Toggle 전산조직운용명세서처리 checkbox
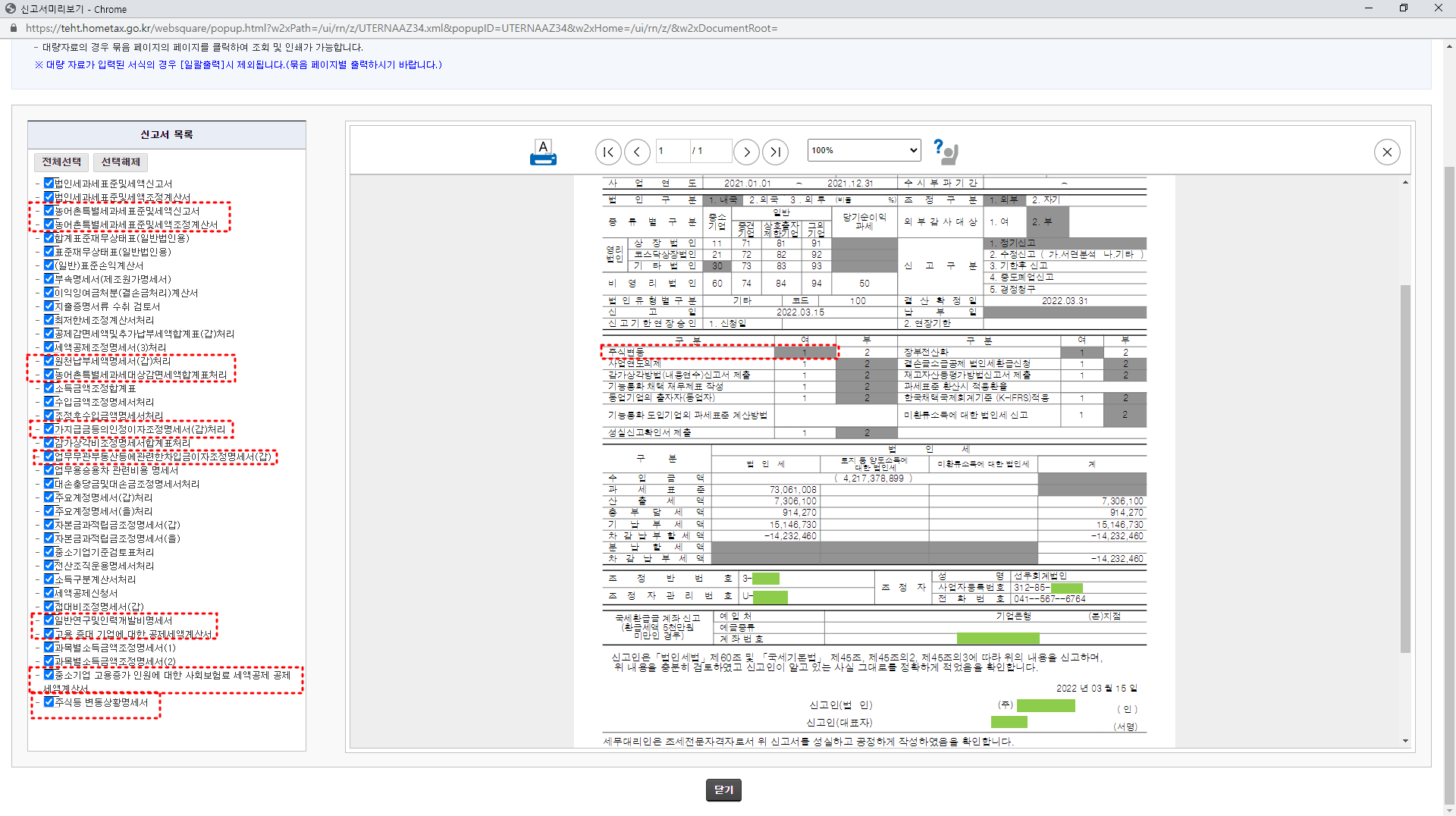This screenshot has height=816, width=1456. pyautogui.click(x=49, y=566)
